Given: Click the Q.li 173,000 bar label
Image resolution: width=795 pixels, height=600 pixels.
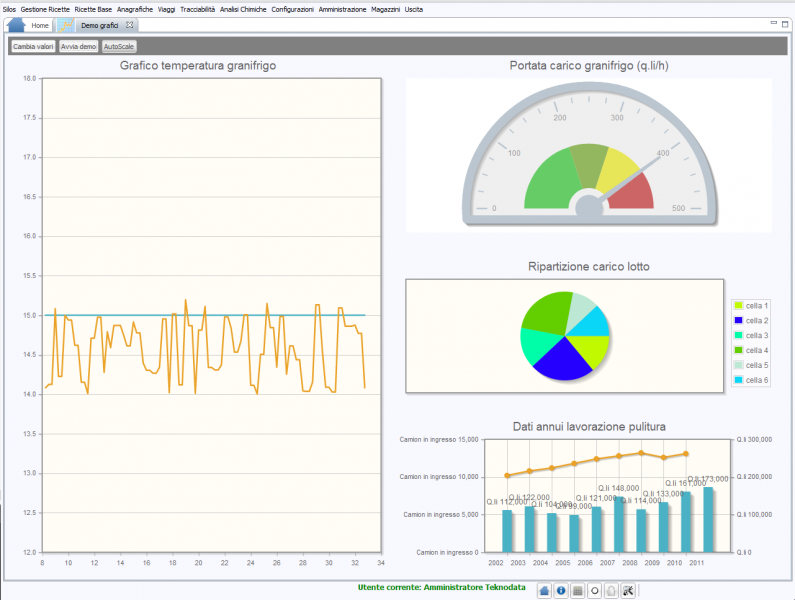Looking at the screenshot, I should (708, 479).
